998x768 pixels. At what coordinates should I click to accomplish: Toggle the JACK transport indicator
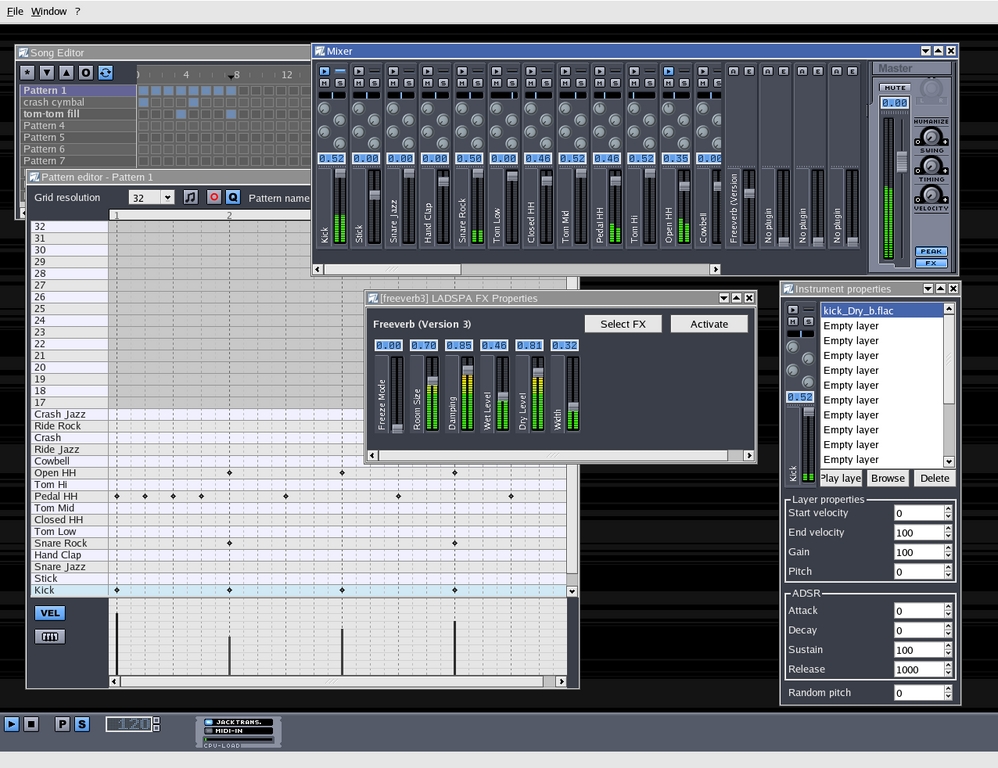click(x=237, y=721)
